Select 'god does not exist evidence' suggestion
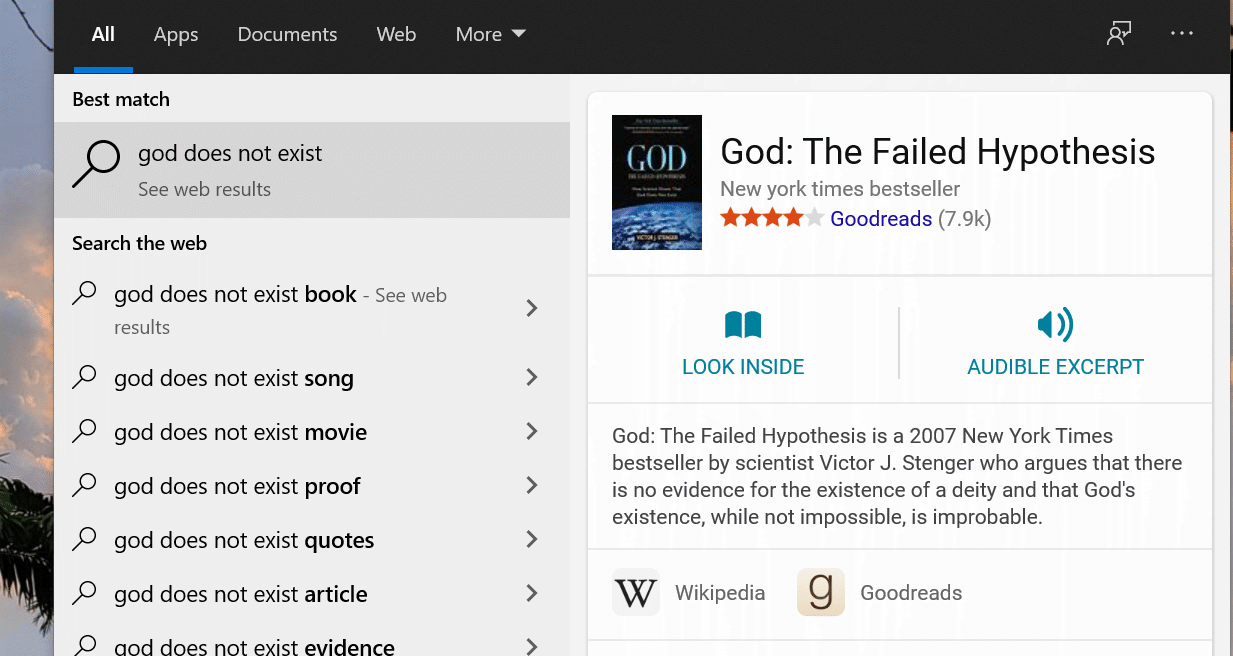The image size is (1233, 656). [312, 640]
